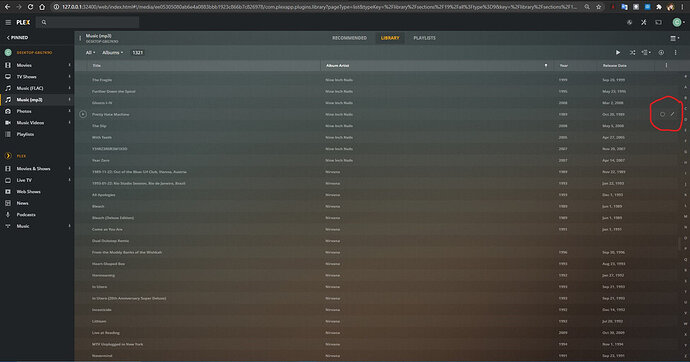The image size is (690, 362).
Task: Sort by the Title column header
Action: click(x=96, y=66)
